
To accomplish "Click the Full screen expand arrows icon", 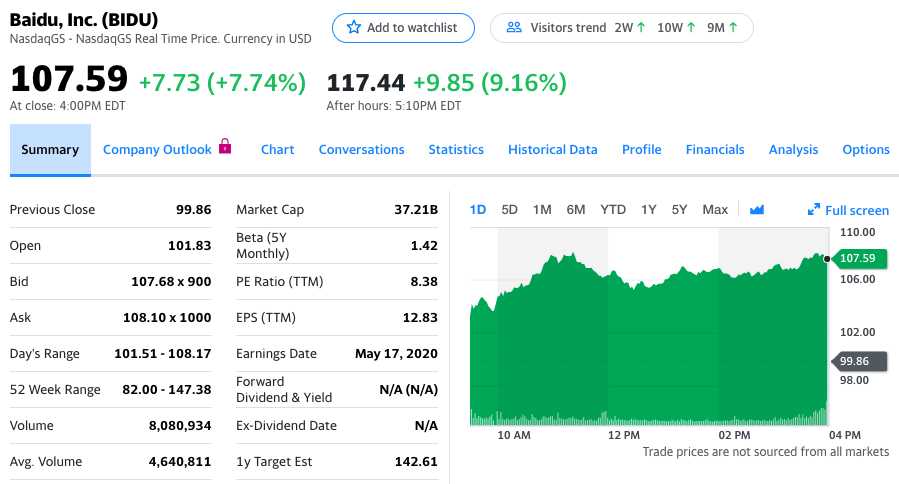I will pos(814,210).
